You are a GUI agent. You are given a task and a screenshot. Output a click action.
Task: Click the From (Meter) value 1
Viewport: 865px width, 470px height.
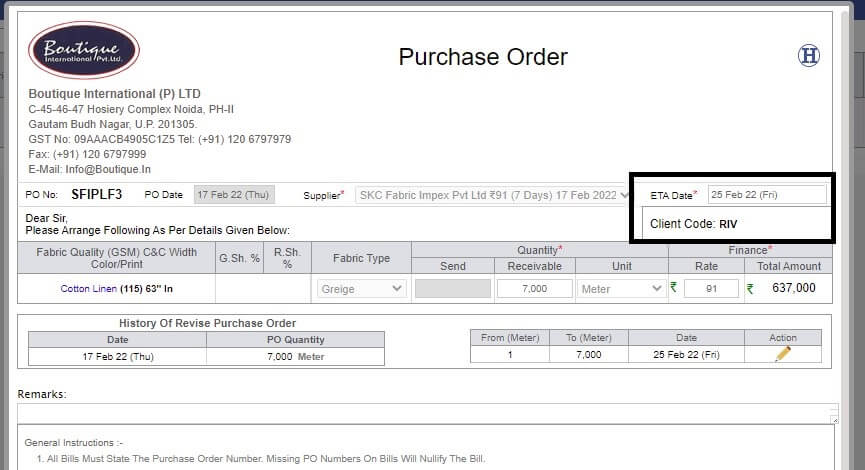pyautogui.click(x=510, y=354)
